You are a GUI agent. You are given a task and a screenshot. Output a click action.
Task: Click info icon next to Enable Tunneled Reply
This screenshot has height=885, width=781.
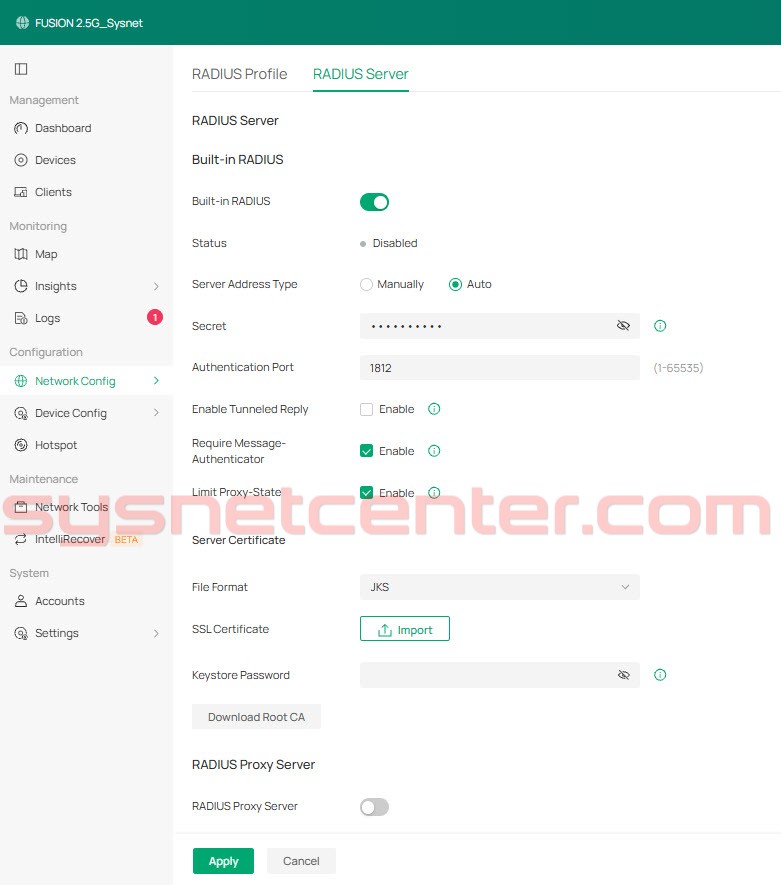(434, 409)
